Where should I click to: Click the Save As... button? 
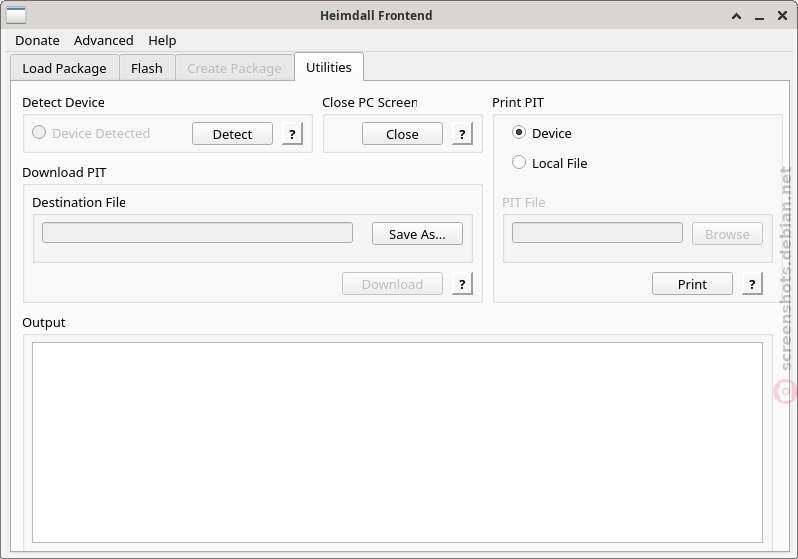click(417, 234)
